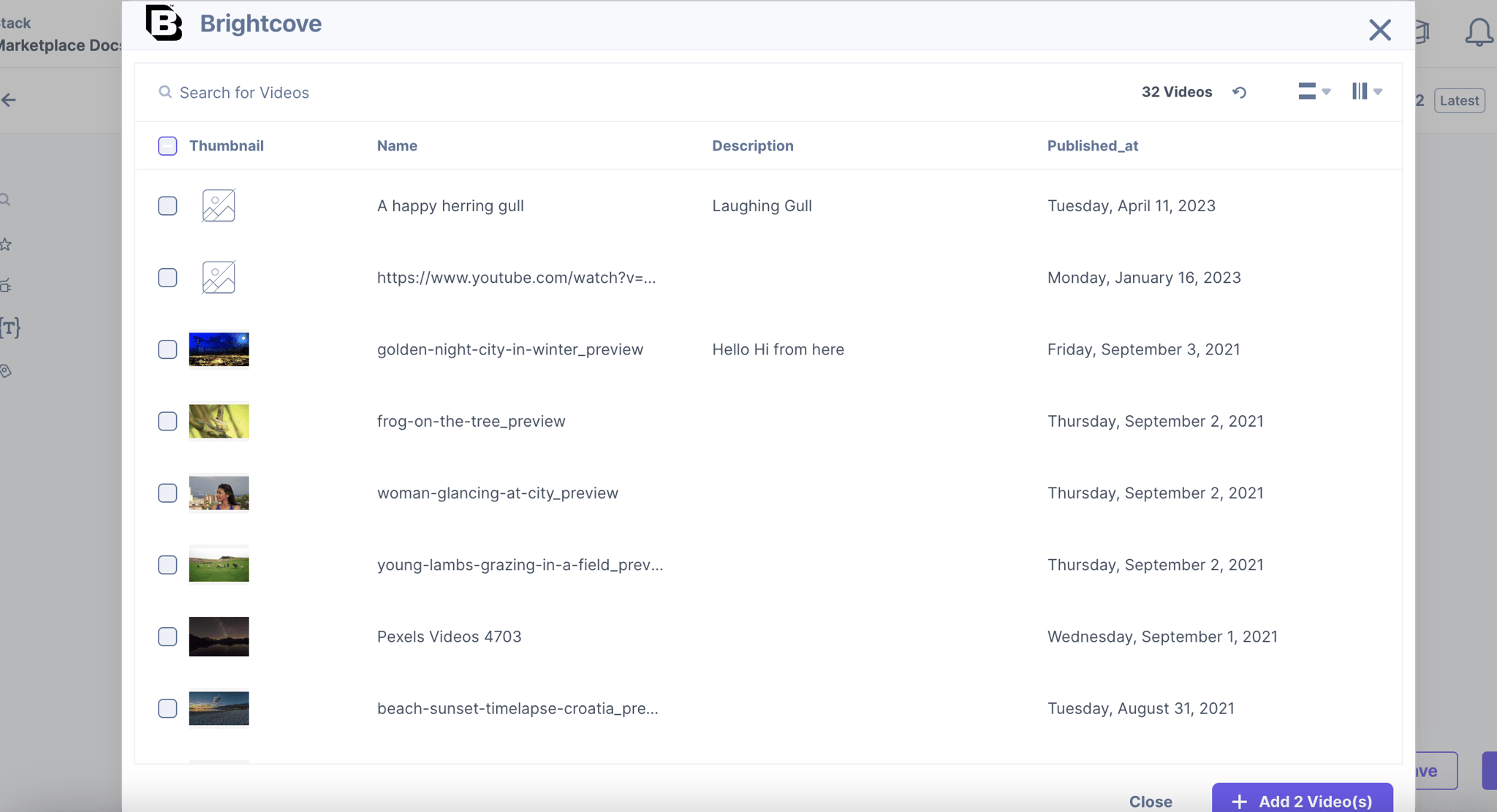1497x812 pixels.
Task: Click the Brightcove logo icon
Action: pos(164,23)
